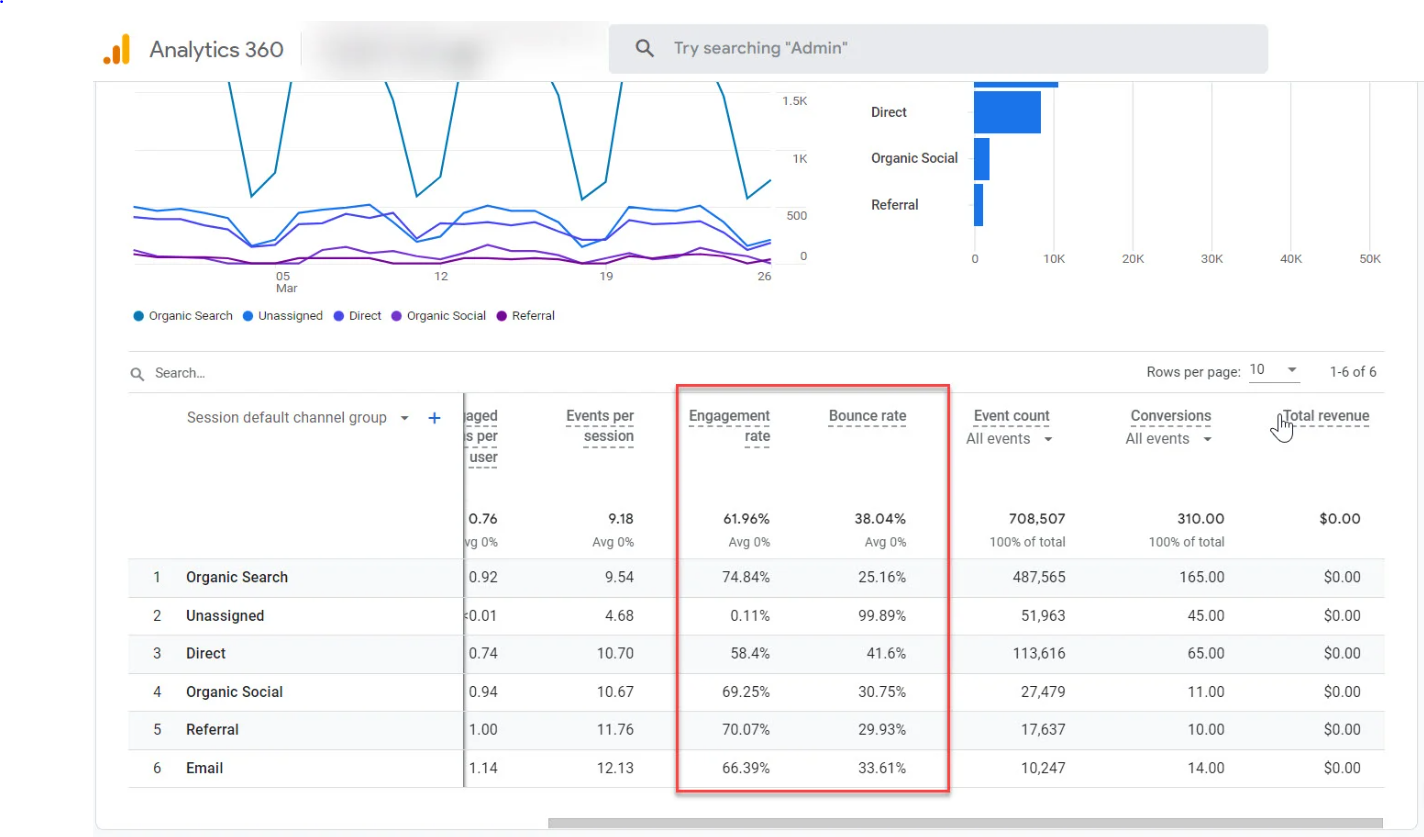Select the Organic Search table row
The width and height of the screenshot is (1424, 837).
237,577
